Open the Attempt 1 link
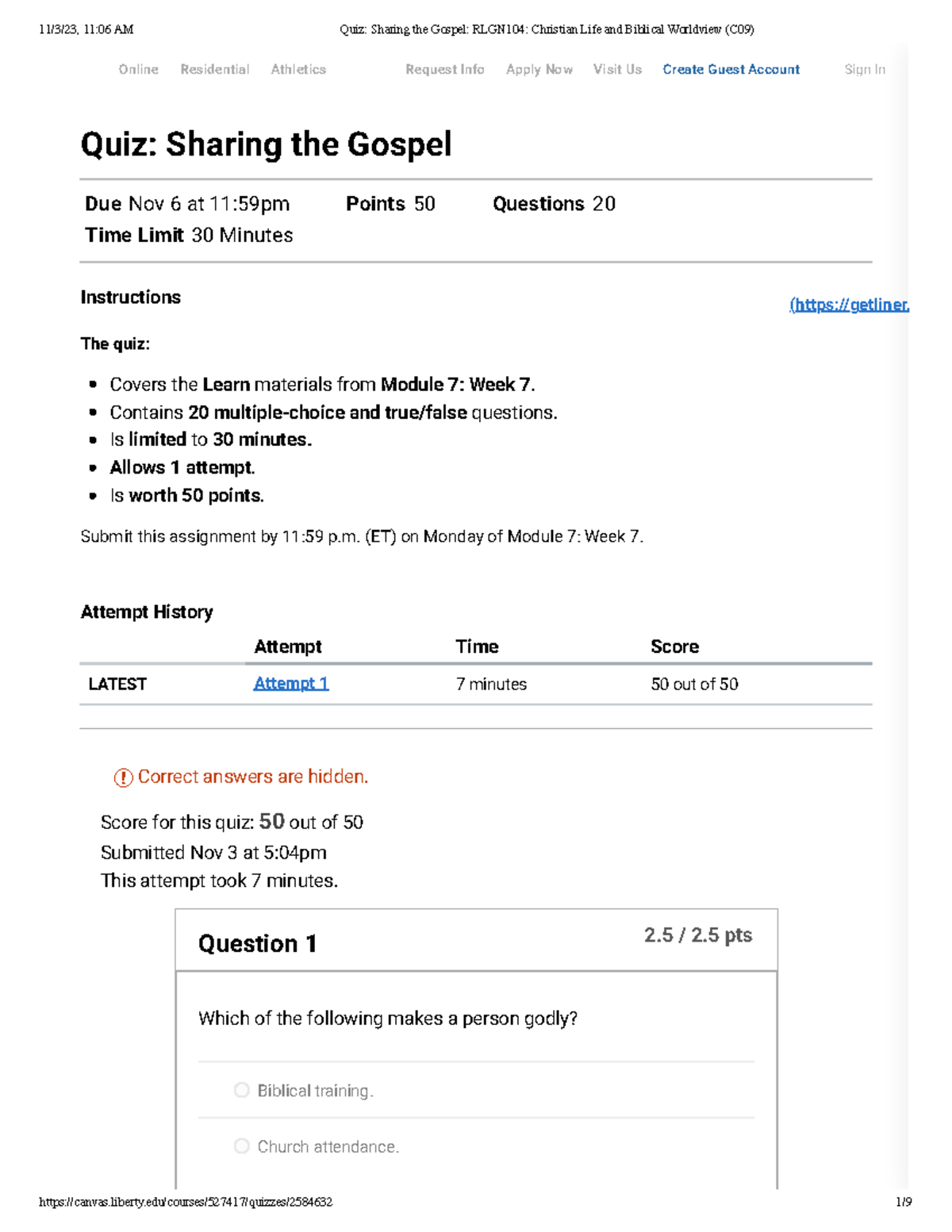 [x=291, y=684]
